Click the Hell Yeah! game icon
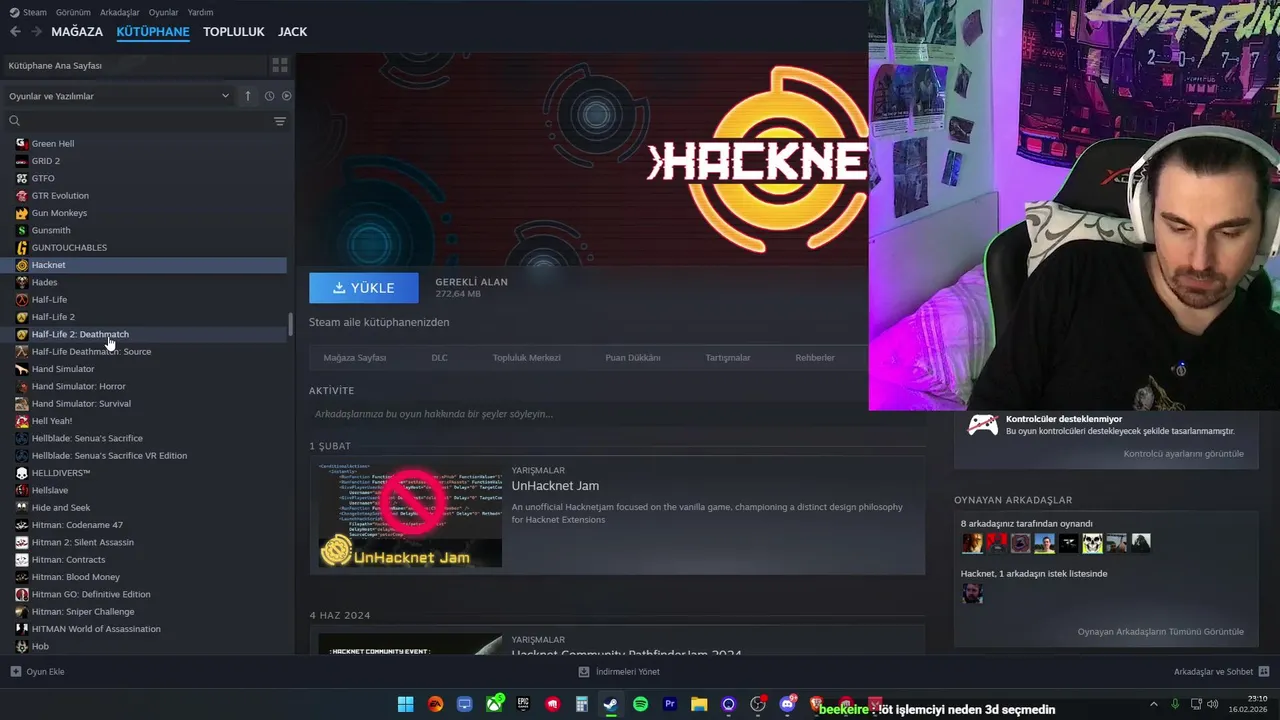The height and width of the screenshot is (720, 1280). point(22,421)
